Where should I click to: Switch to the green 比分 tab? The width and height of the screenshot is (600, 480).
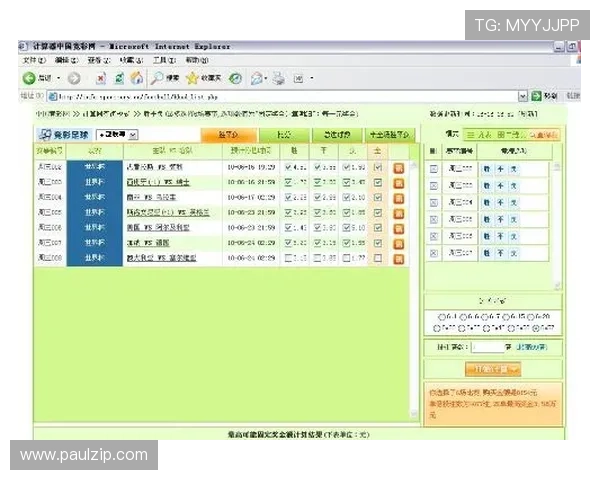click(284, 135)
